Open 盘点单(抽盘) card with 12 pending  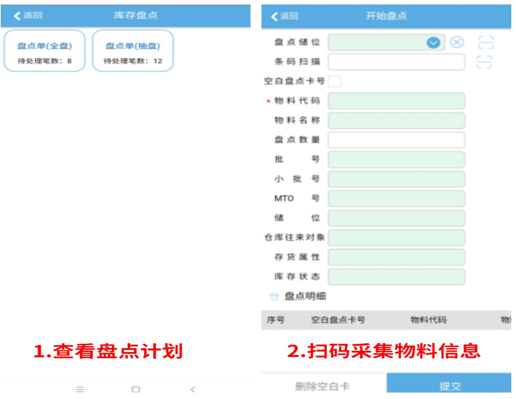coord(133,51)
